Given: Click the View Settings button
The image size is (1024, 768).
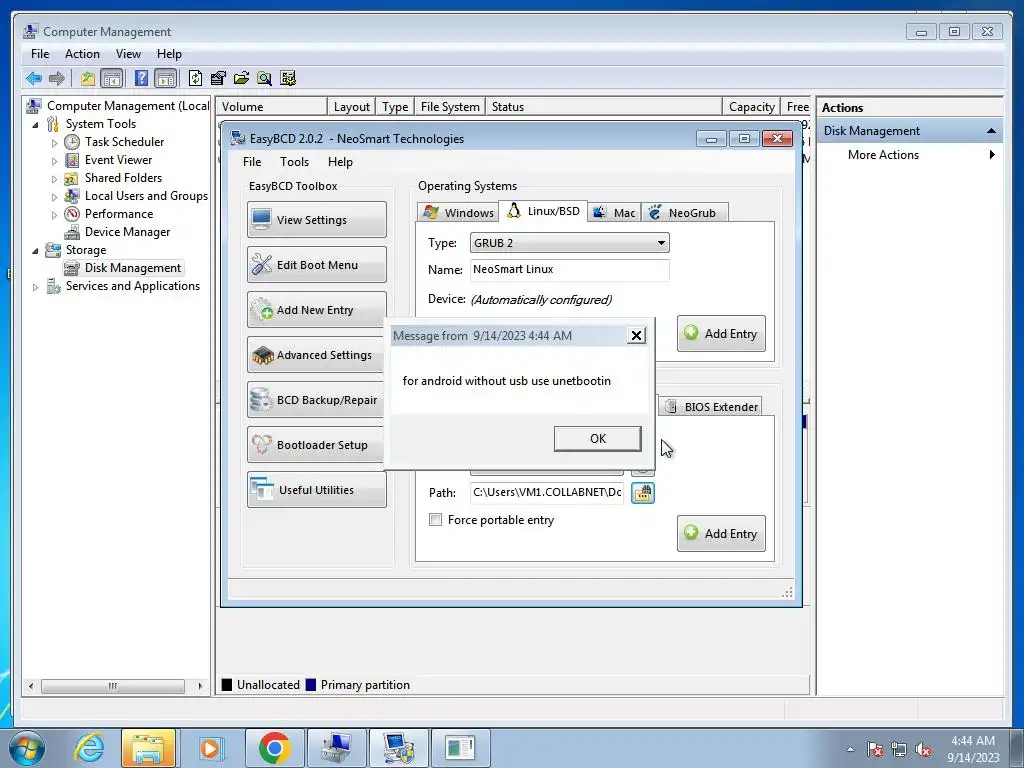Looking at the screenshot, I should [317, 219].
